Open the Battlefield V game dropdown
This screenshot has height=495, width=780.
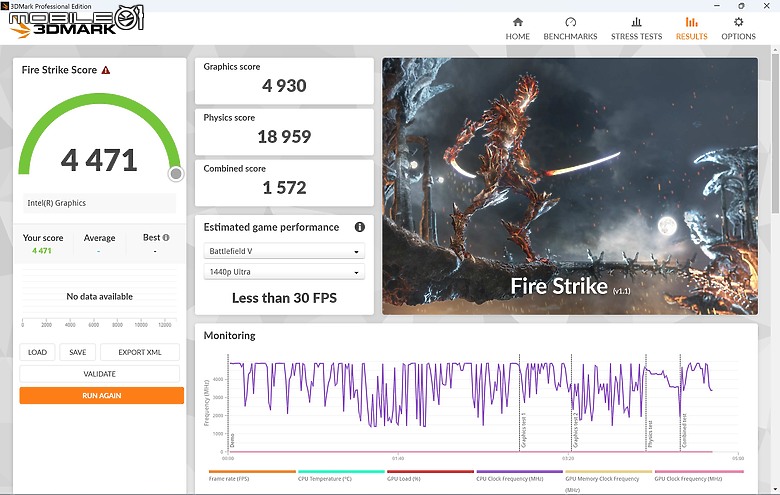coord(284,251)
